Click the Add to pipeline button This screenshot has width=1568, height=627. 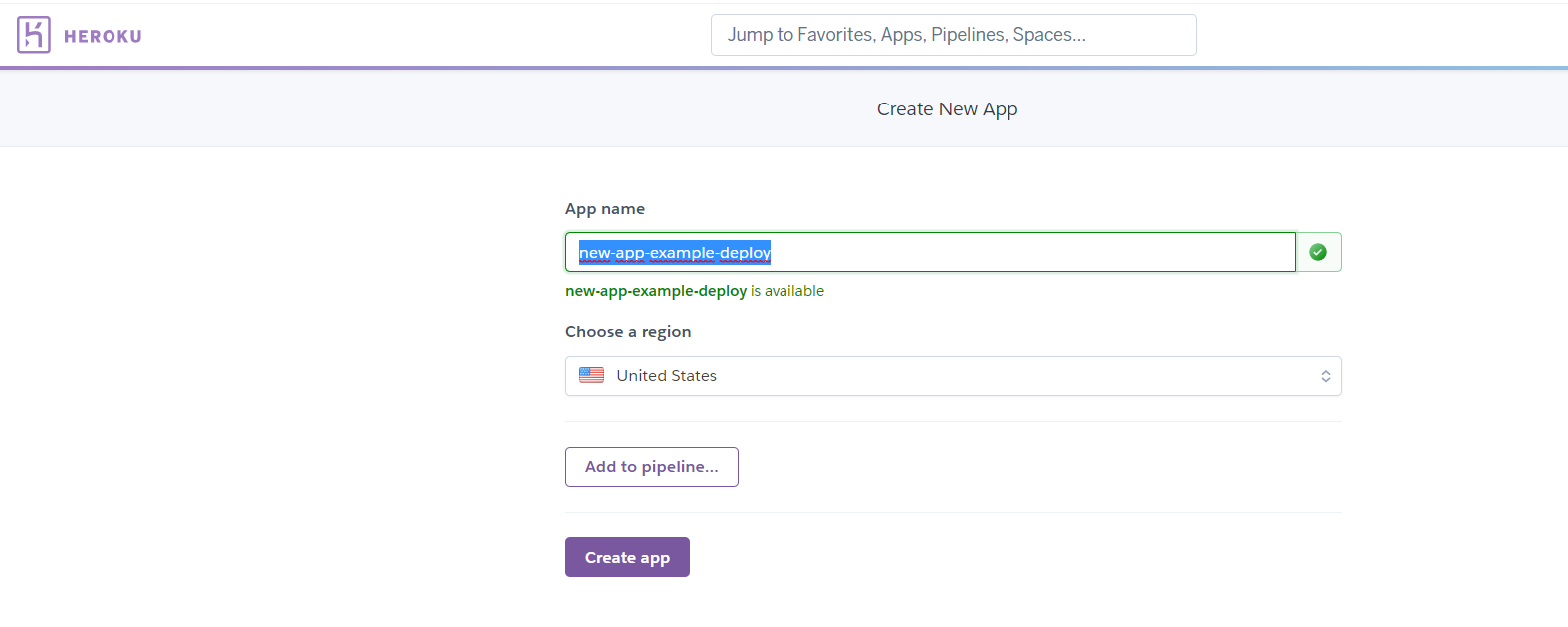652,467
